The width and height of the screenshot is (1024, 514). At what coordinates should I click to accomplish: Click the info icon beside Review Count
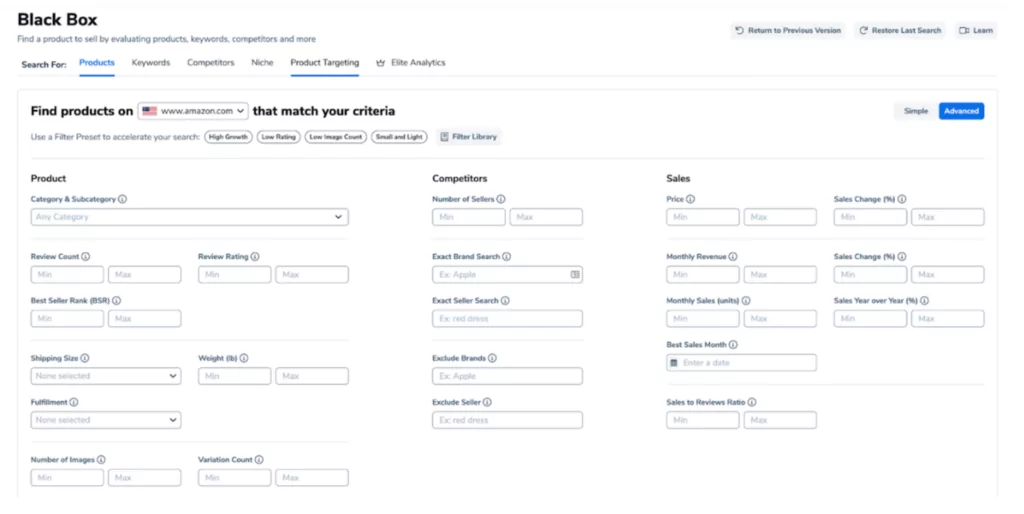[x=86, y=257]
